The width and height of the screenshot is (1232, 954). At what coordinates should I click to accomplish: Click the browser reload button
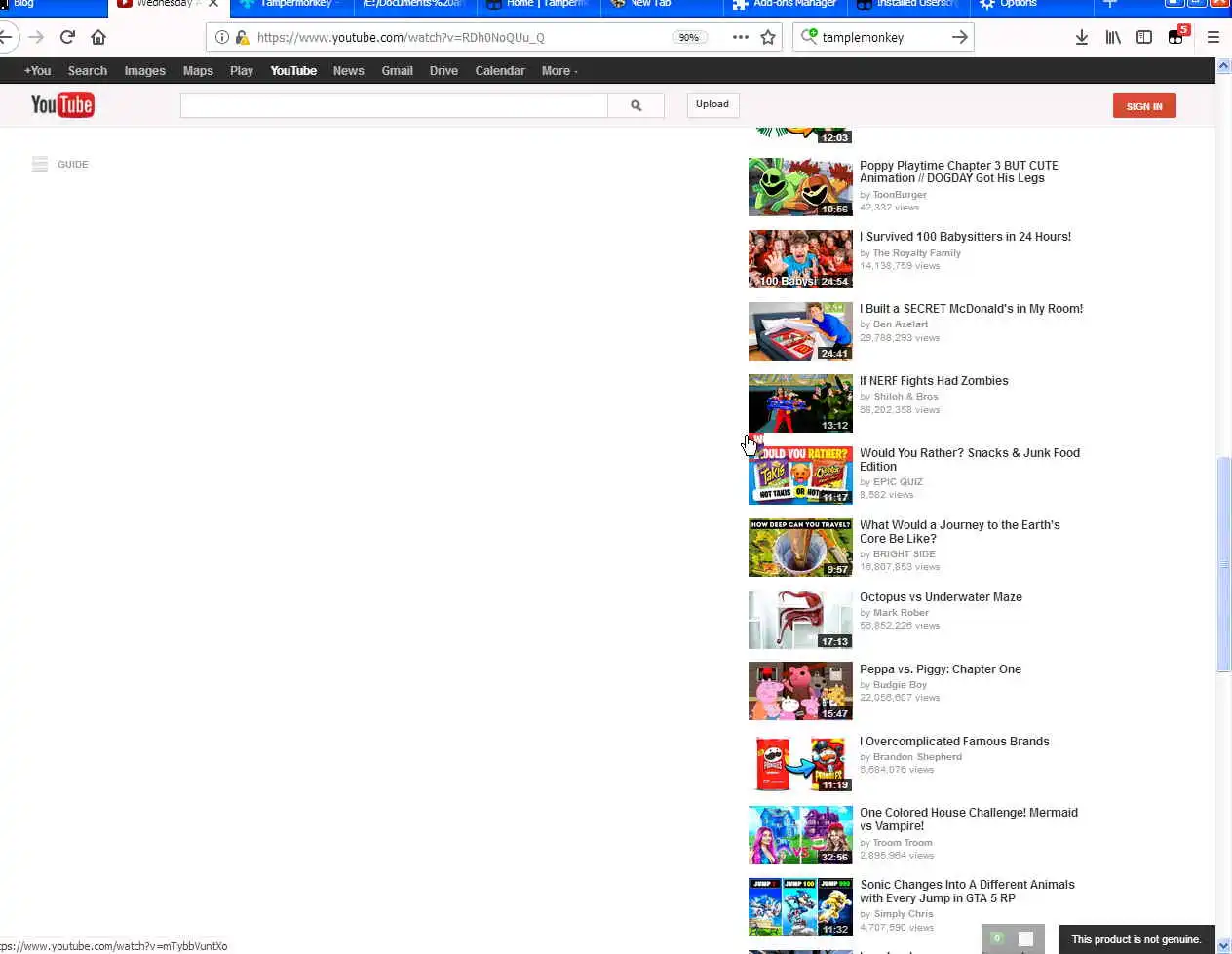coord(67,37)
